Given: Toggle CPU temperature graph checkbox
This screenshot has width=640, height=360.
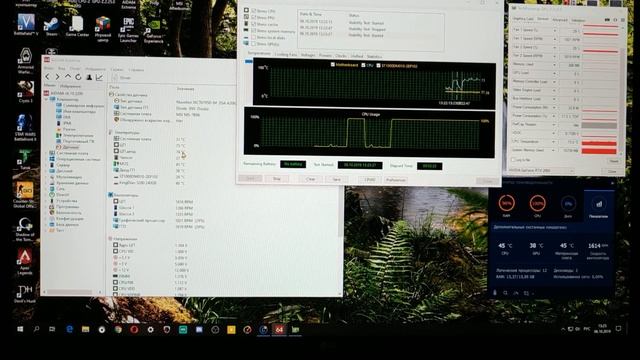Looking at the screenshot, I should pos(363,65).
